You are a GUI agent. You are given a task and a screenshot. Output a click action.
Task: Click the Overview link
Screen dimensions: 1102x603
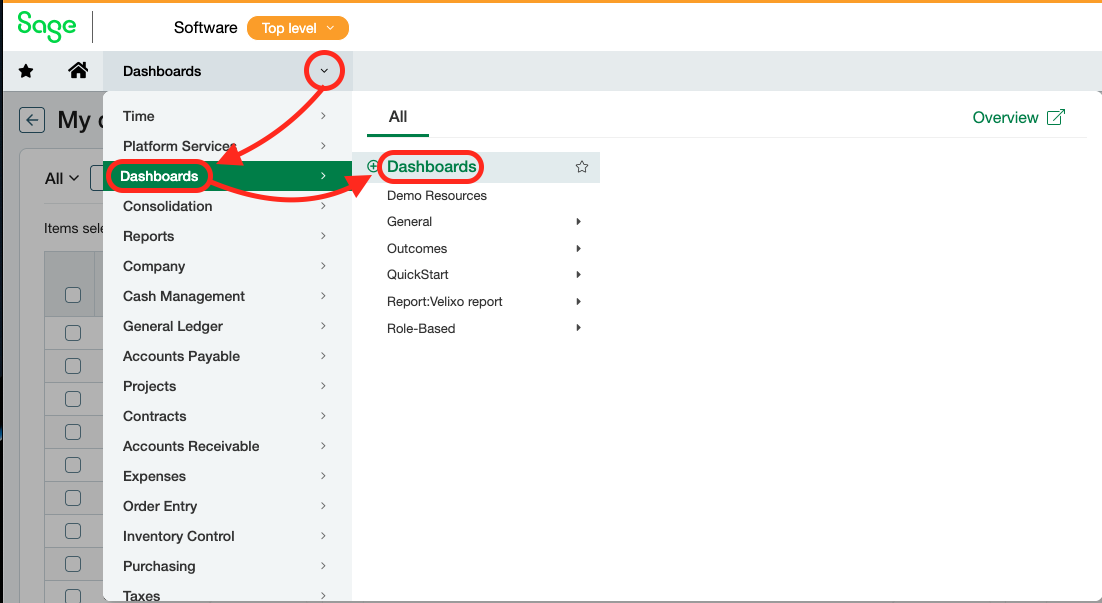(x=1005, y=118)
